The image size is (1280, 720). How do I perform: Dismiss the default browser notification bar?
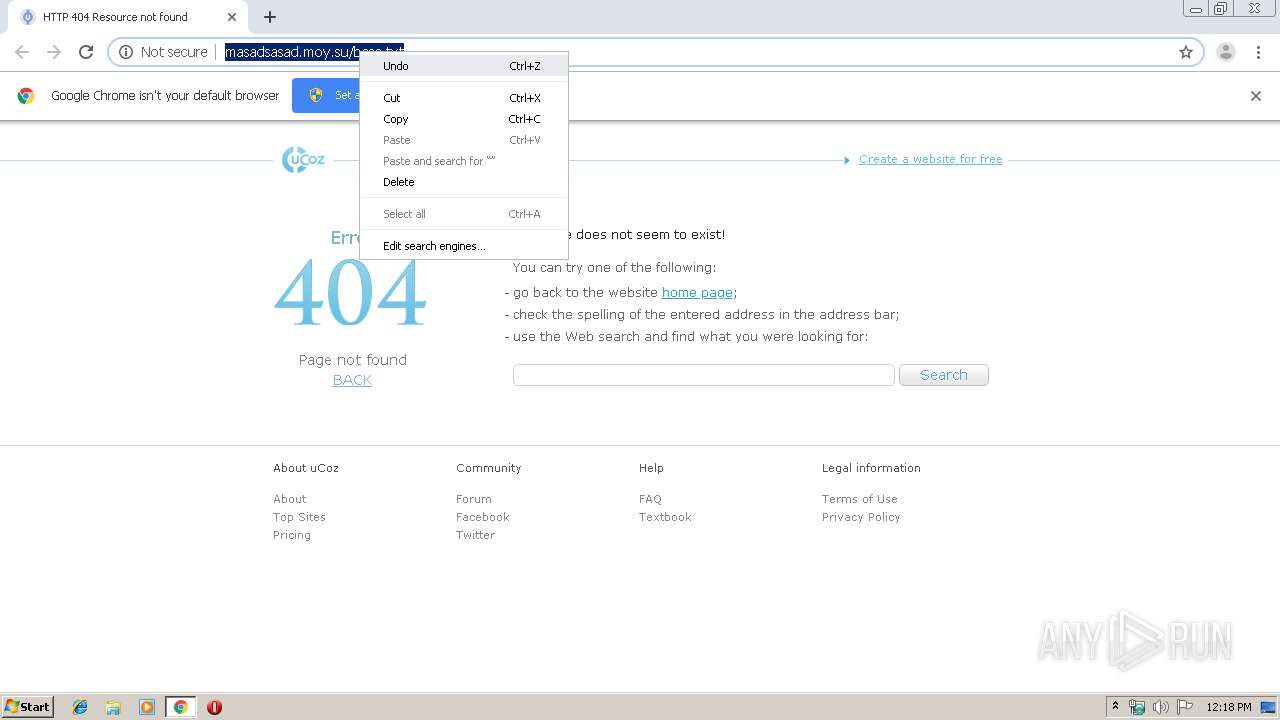tap(1256, 96)
